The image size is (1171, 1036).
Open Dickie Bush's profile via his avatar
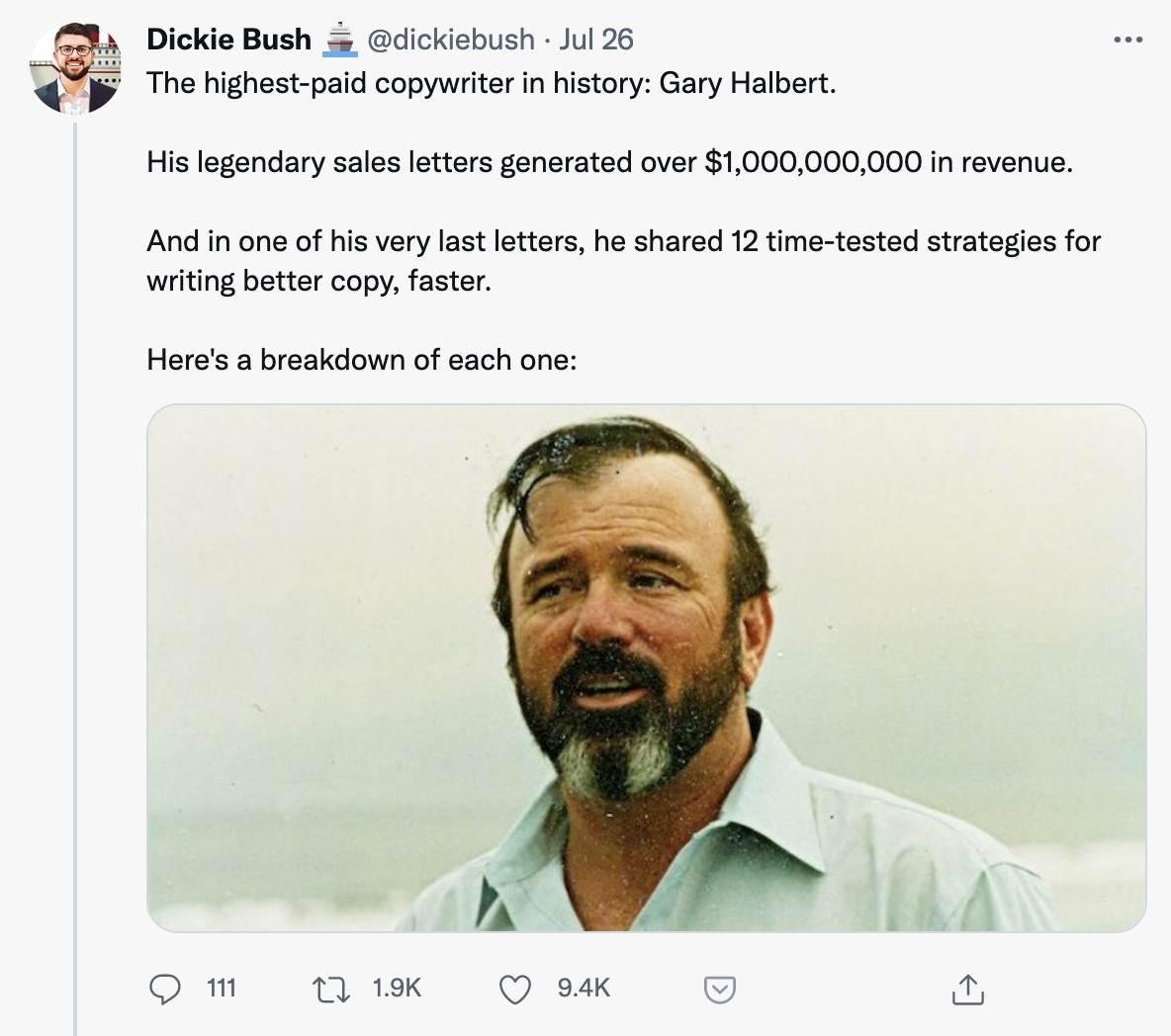tap(75, 67)
